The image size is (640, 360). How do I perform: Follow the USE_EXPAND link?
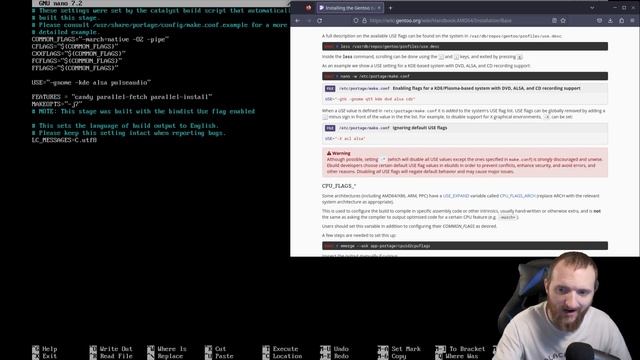pyautogui.click(x=456, y=196)
